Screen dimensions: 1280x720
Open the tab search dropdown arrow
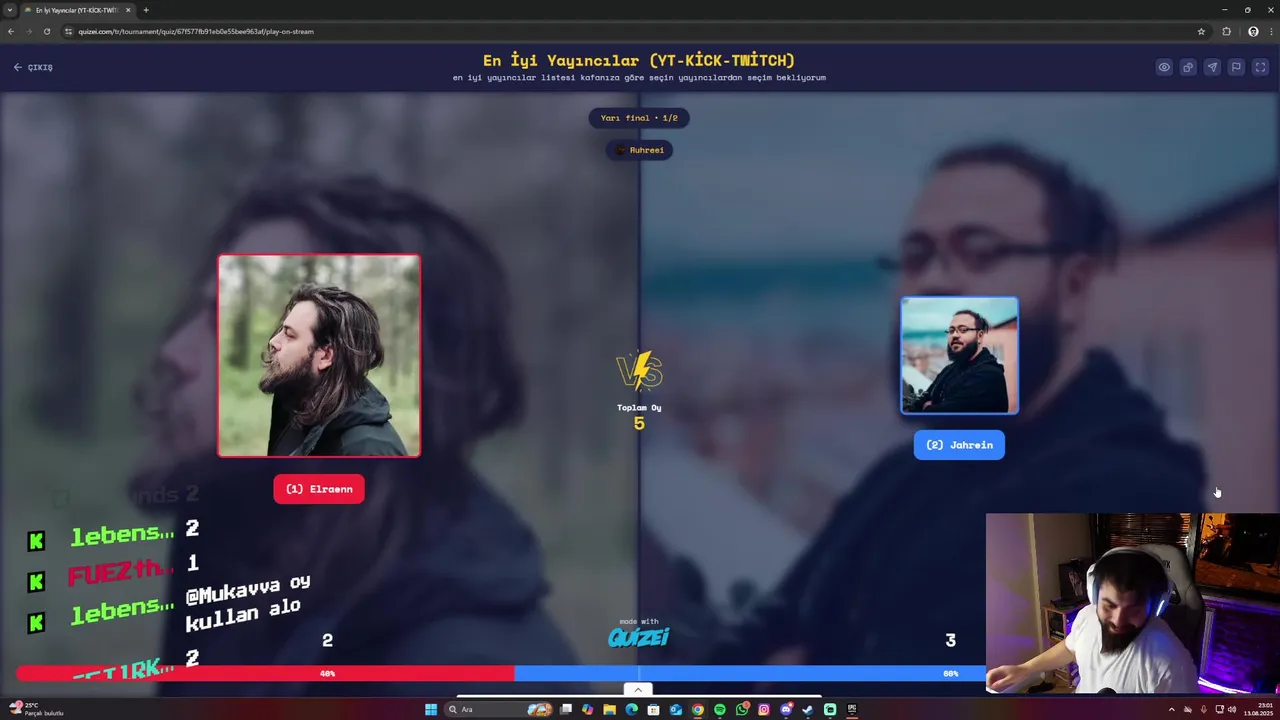pyautogui.click(x=9, y=10)
